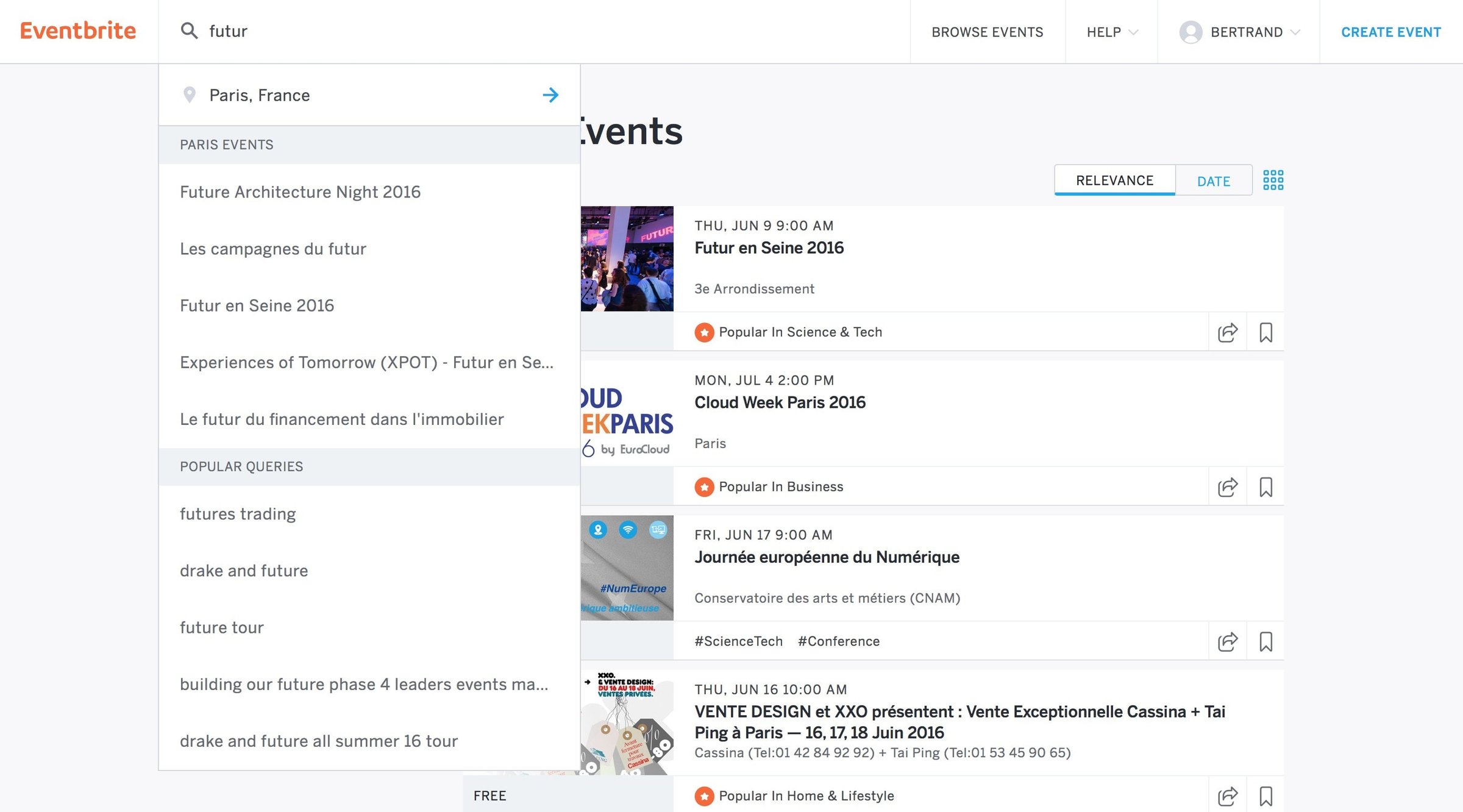Select future tour popular query
The image size is (1463, 812).
[x=369, y=627]
